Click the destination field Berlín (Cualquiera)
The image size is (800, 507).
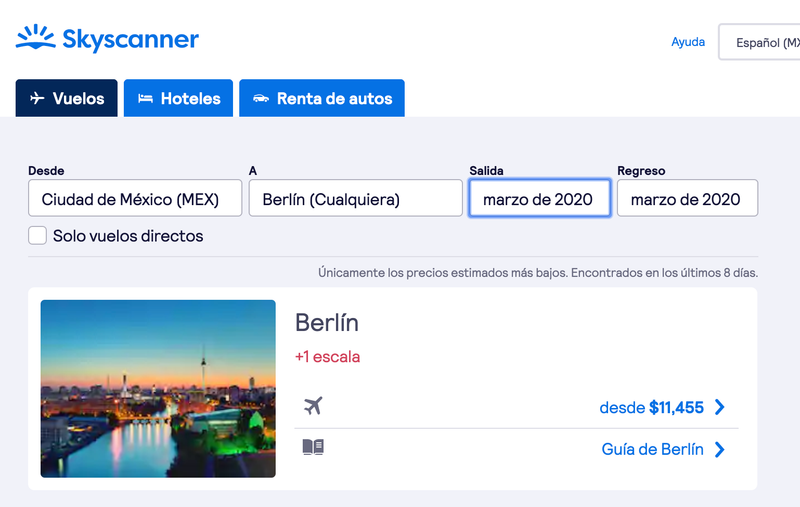(356, 198)
